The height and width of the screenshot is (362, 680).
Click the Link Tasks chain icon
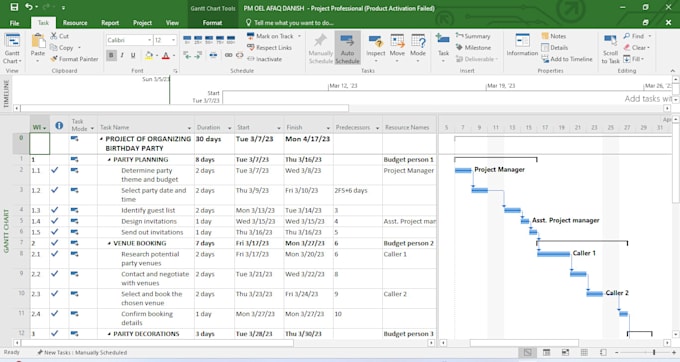click(229, 55)
